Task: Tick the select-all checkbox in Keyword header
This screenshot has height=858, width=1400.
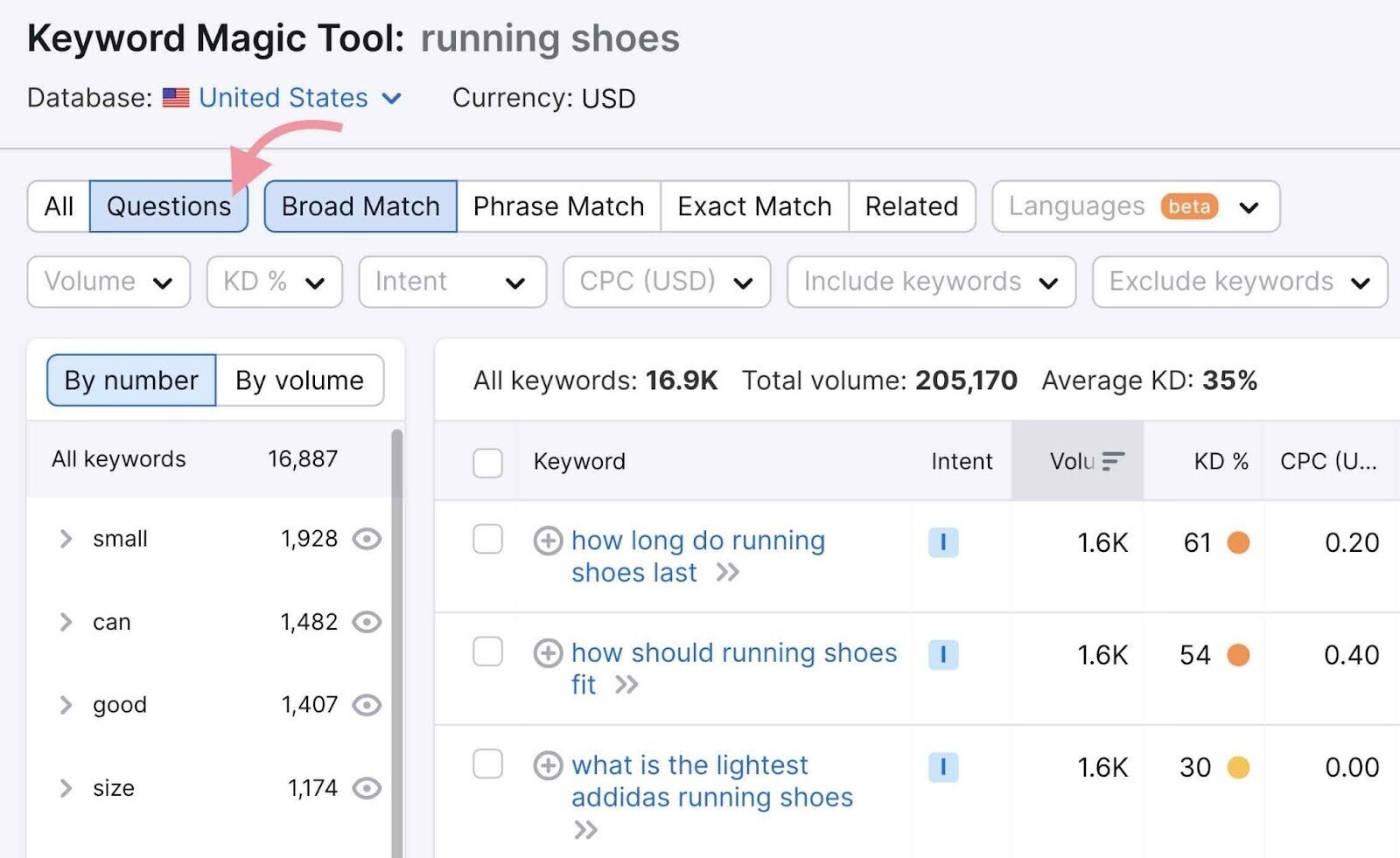Action: tap(487, 462)
